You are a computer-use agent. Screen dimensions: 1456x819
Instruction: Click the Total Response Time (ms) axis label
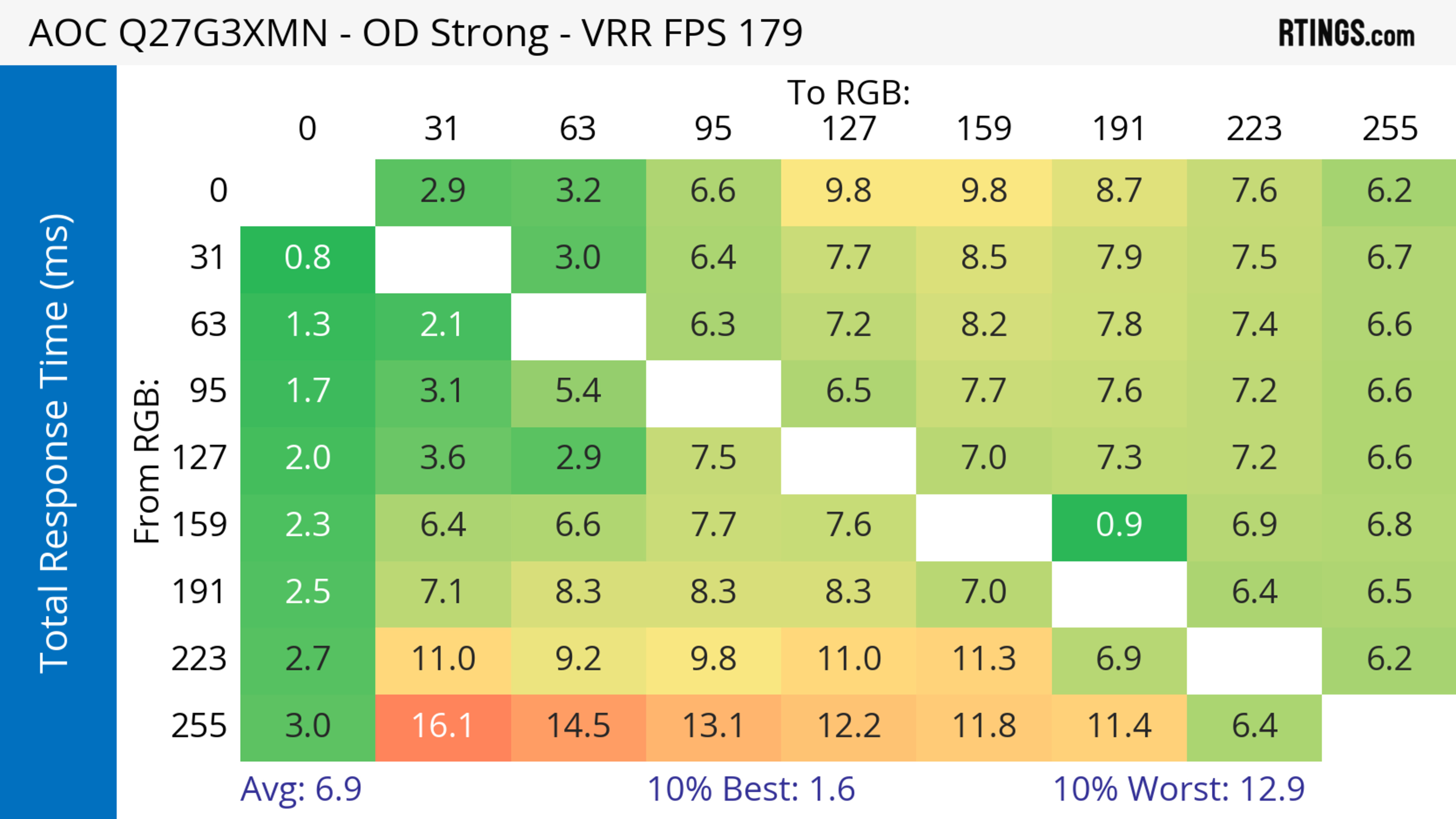click(x=55, y=443)
